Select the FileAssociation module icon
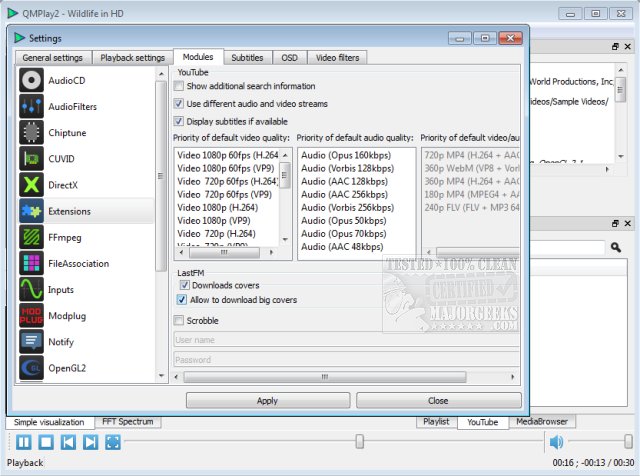Image resolution: width=640 pixels, height=476 pixels. [31, 263]
